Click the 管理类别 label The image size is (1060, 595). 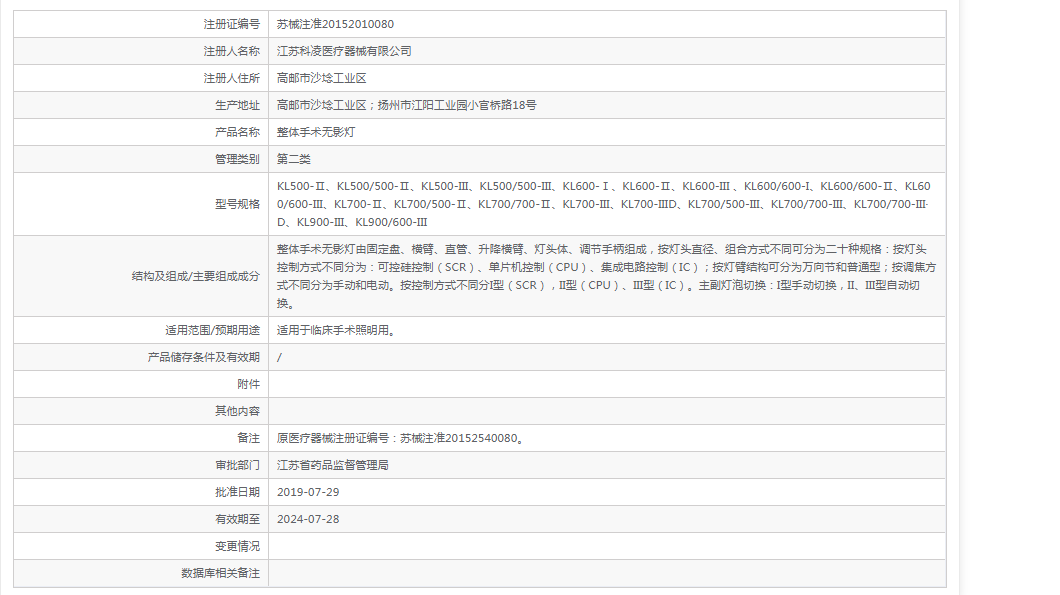[237, 160]
